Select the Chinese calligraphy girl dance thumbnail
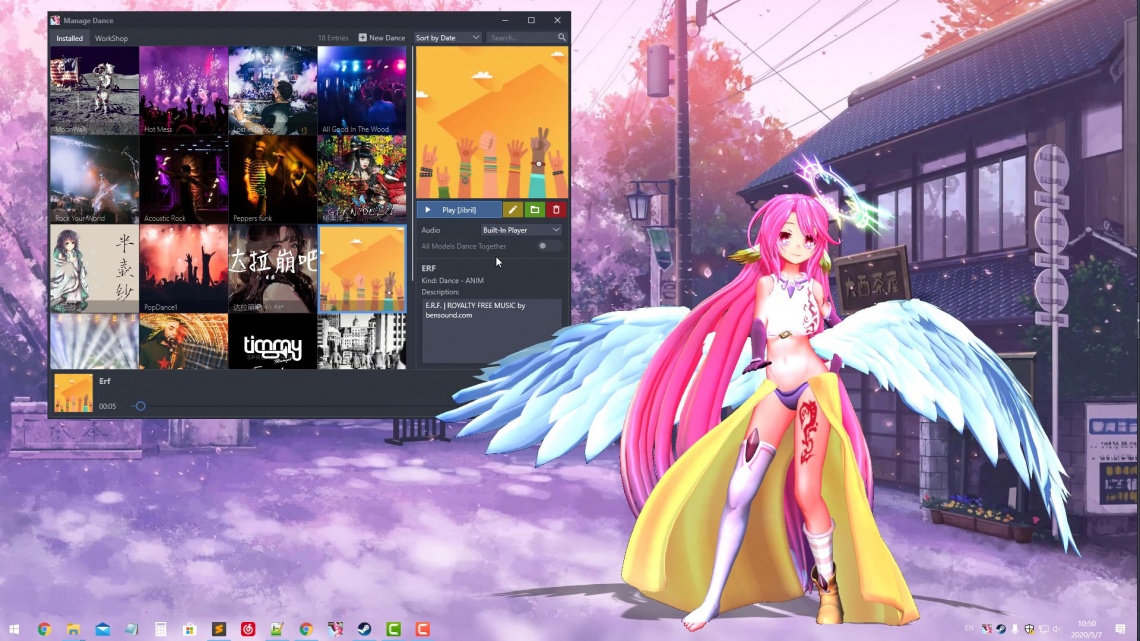Image resolution: width=1140 pixels, height=641 pixels. (x=95, y=268)
